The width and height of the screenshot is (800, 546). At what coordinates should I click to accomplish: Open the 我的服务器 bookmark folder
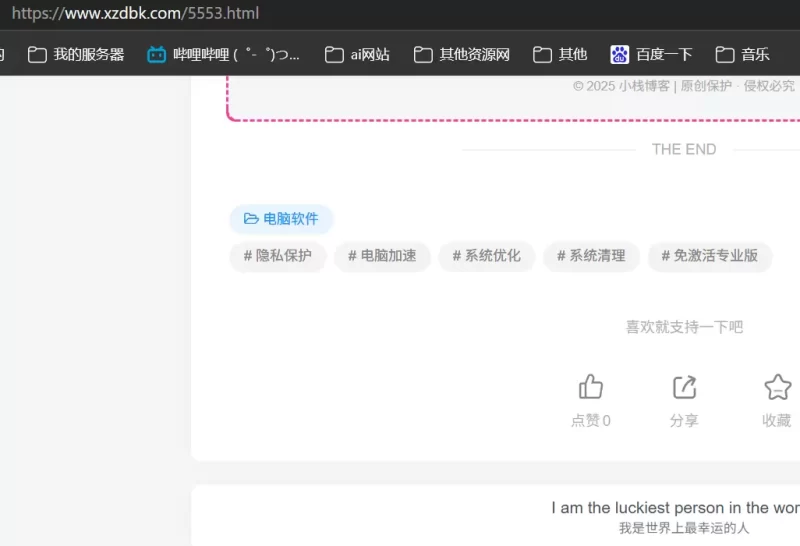76,55
